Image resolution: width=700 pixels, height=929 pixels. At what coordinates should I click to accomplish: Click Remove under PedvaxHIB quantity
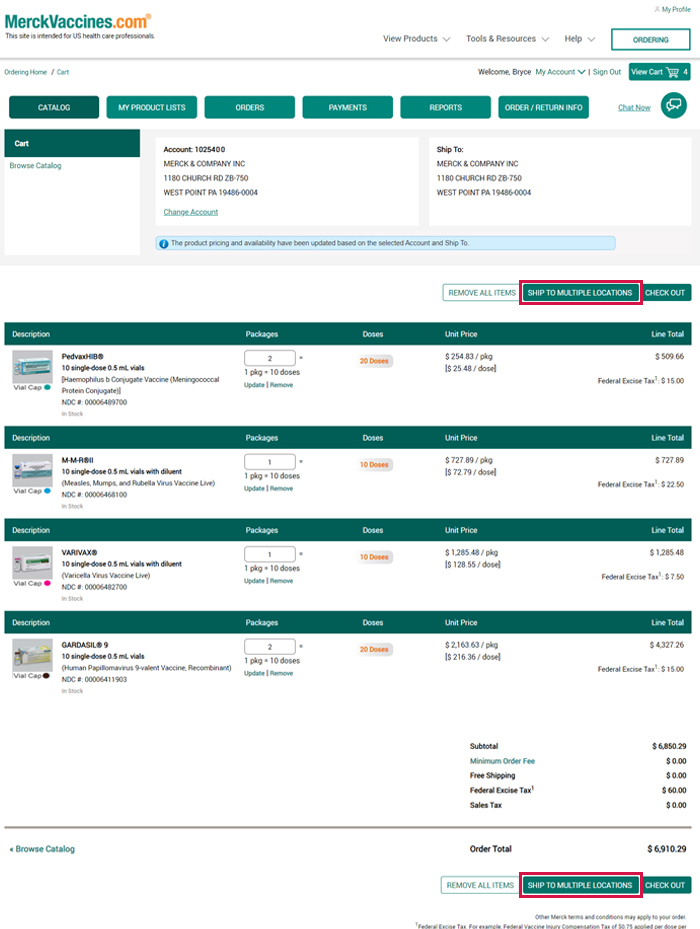coord(282,385)
